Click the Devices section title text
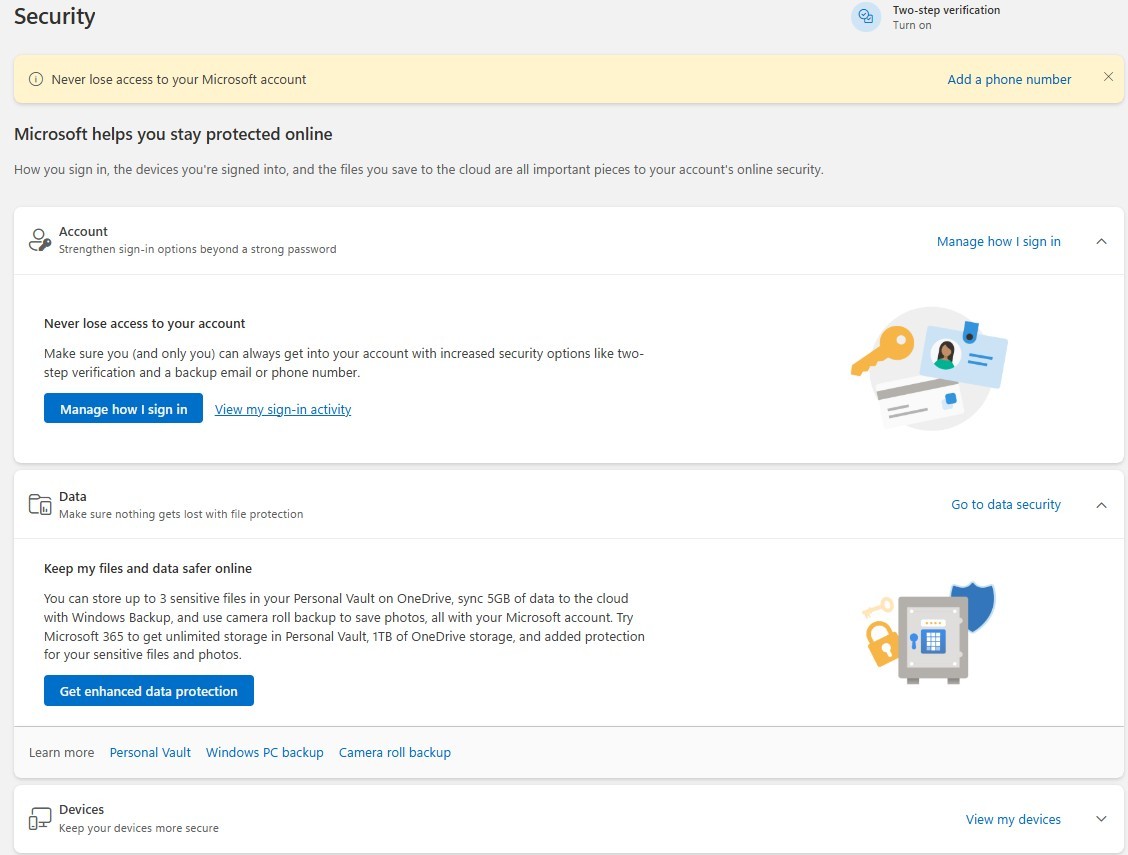Image resolution: width=1128 pixels, height=855 pixels. point(81,810)
